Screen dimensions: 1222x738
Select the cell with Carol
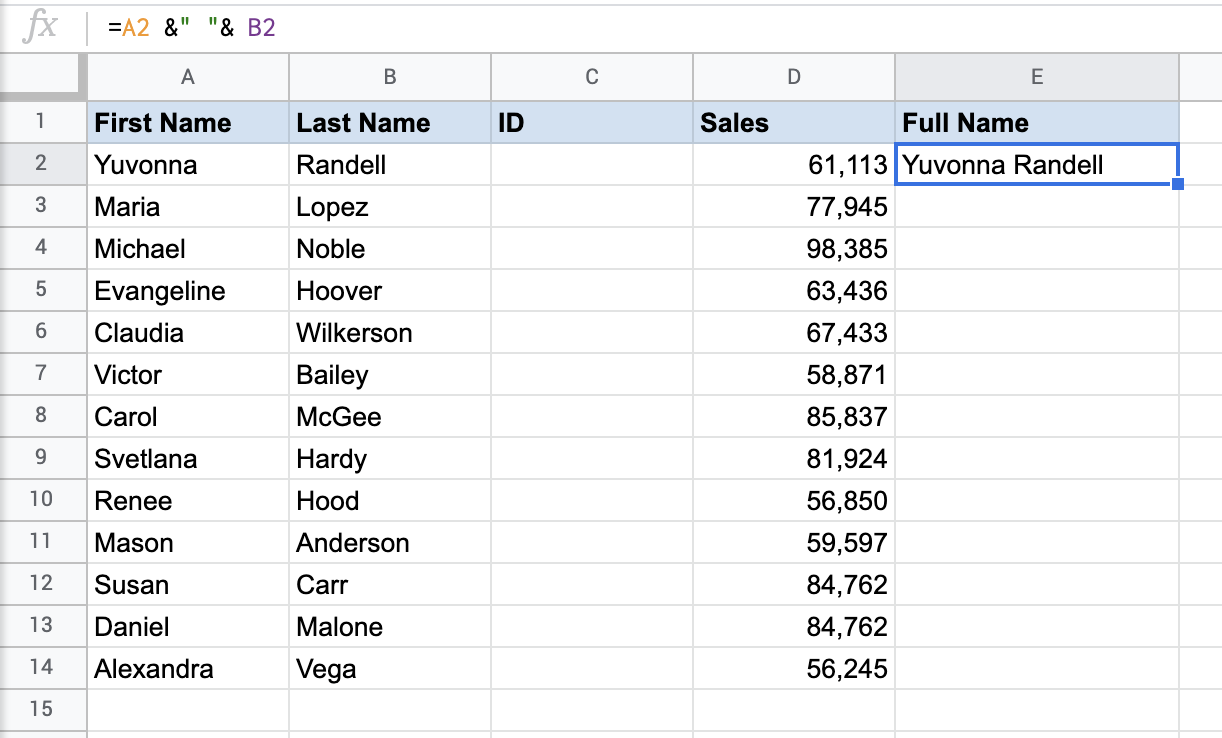188,416
